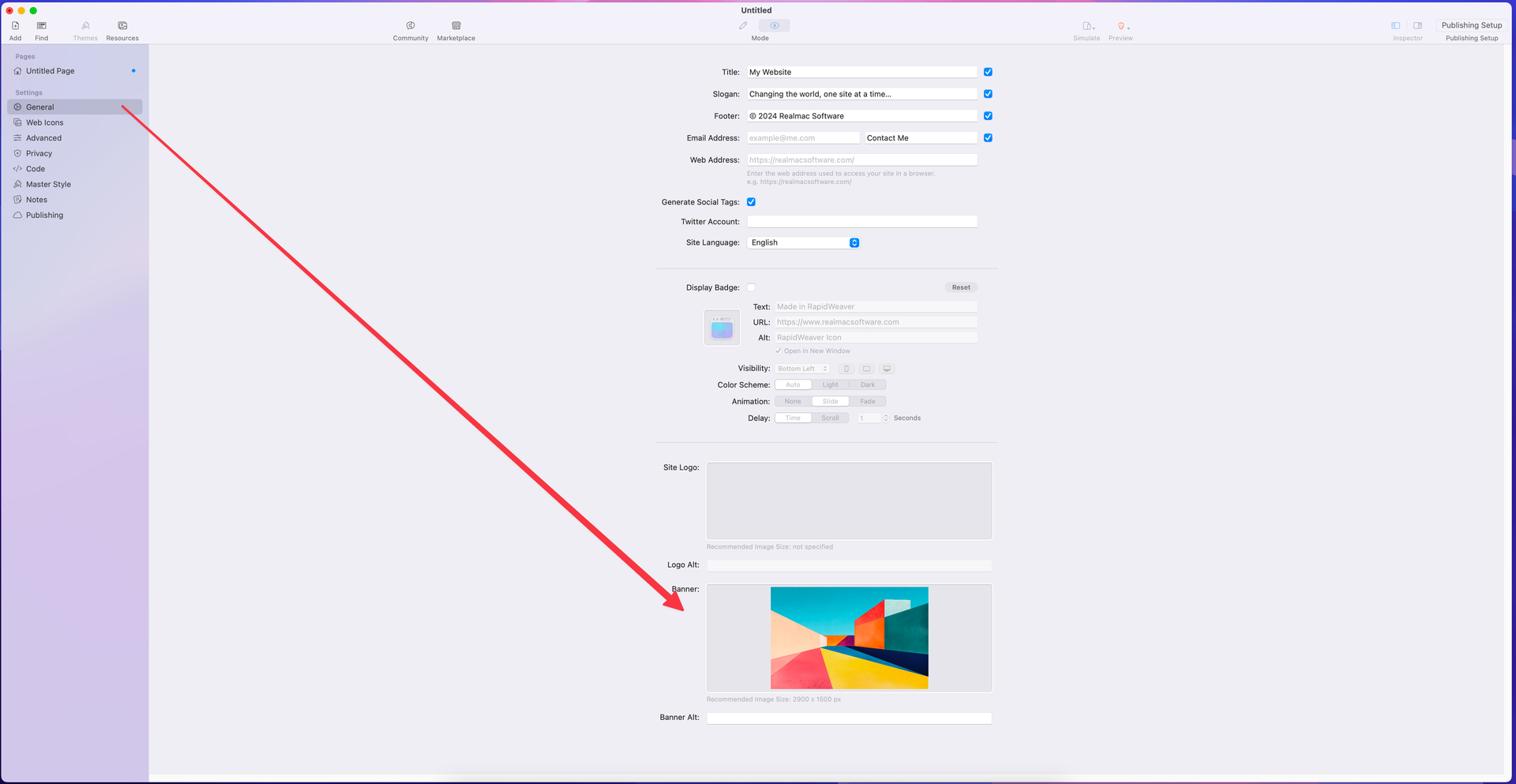Click the badge URL field

[x=876, y=322]
